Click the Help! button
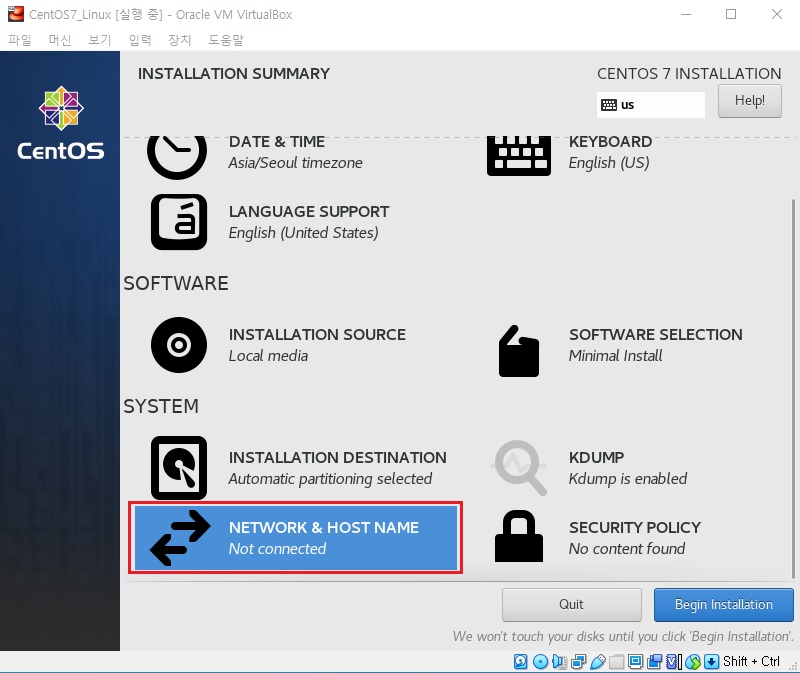This screenshot has height=673, width=800. click(x=749, y=101)
